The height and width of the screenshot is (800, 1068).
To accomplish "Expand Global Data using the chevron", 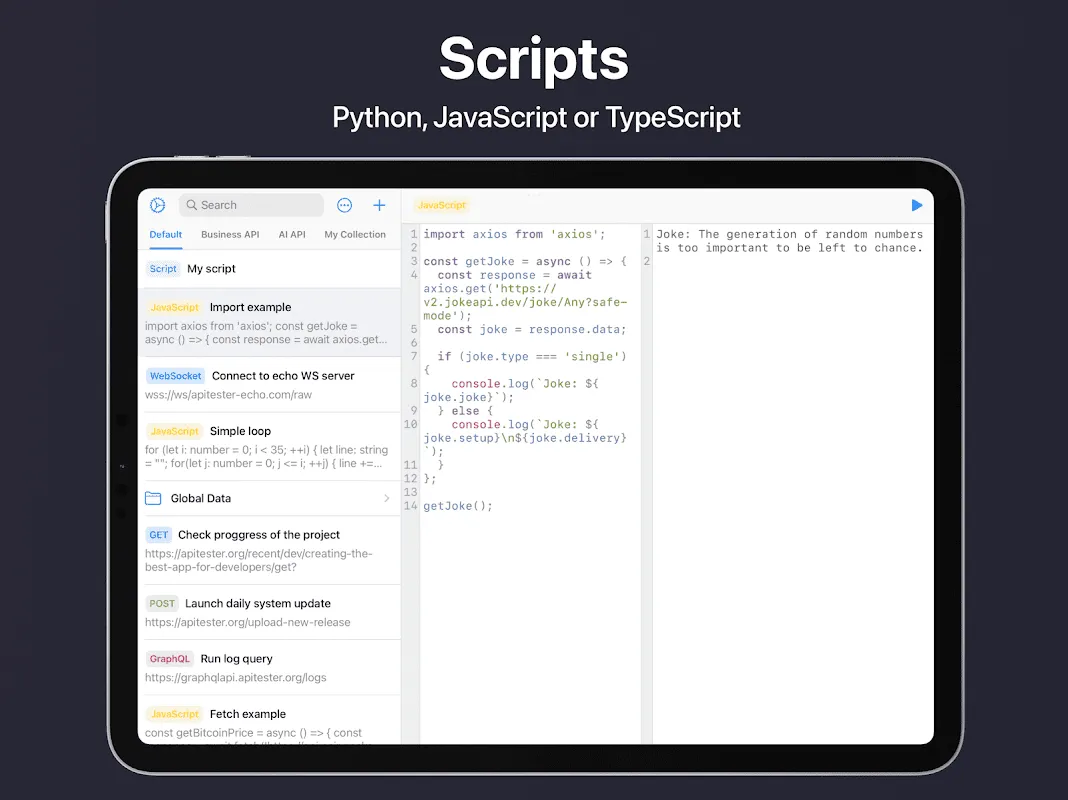I will point(386,498).
